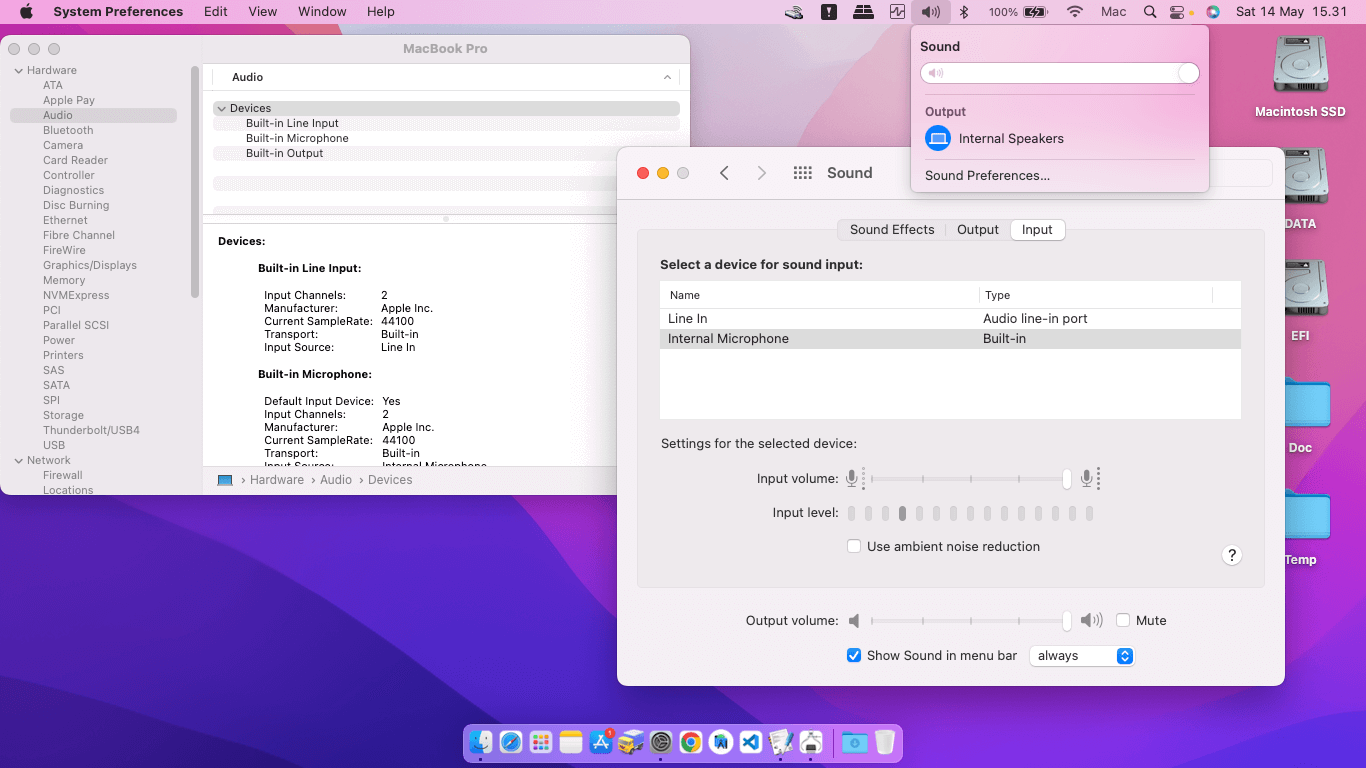This screenshot has height=768, width=1366.
Task: Open Visual Studio Code from the Dock
Action: pyautogui.click(x=751, y=742)
